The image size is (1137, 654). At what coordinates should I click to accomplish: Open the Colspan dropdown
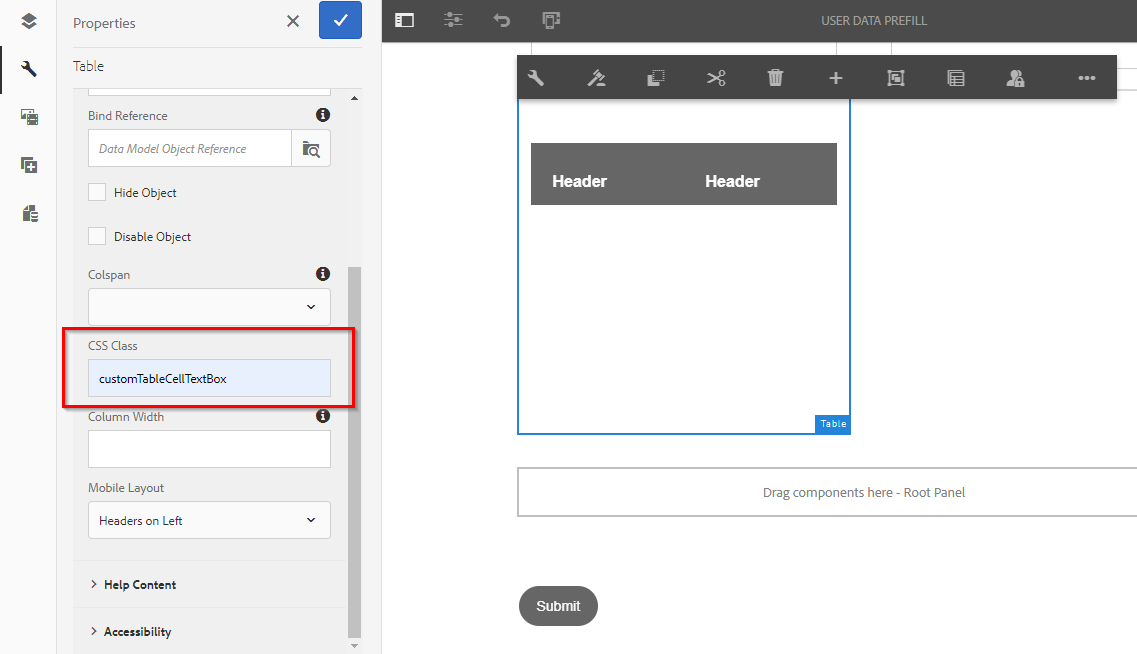pyautogui.click(x=209, y=306)
